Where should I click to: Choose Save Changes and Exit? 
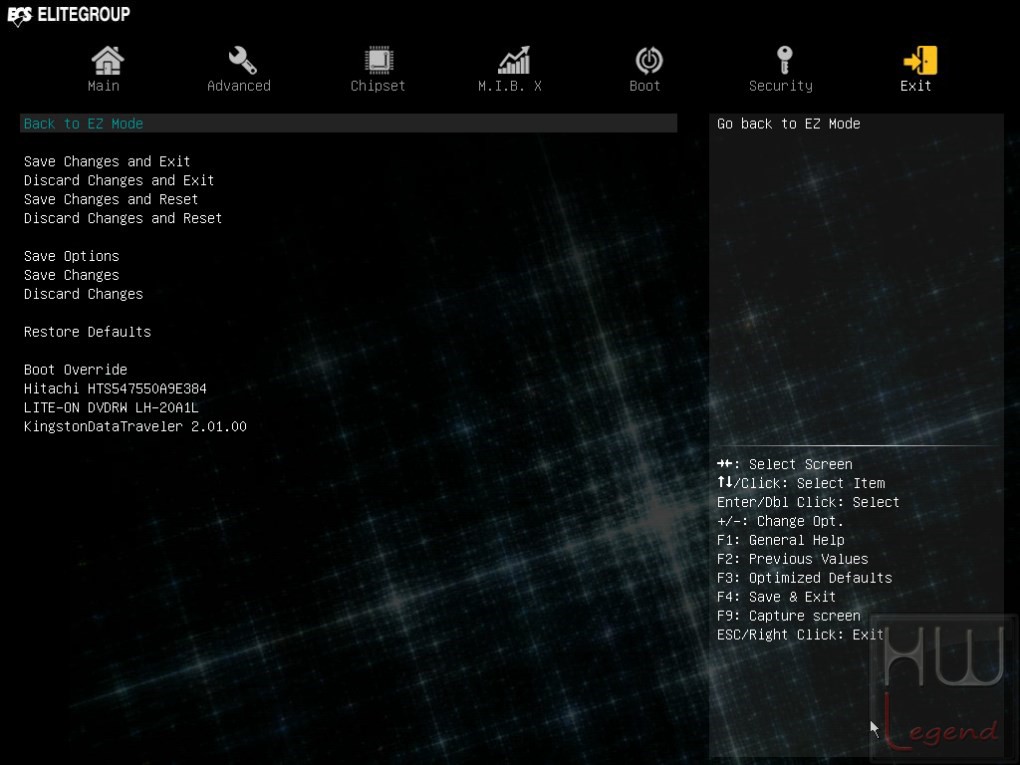click(x=107, y=161)
